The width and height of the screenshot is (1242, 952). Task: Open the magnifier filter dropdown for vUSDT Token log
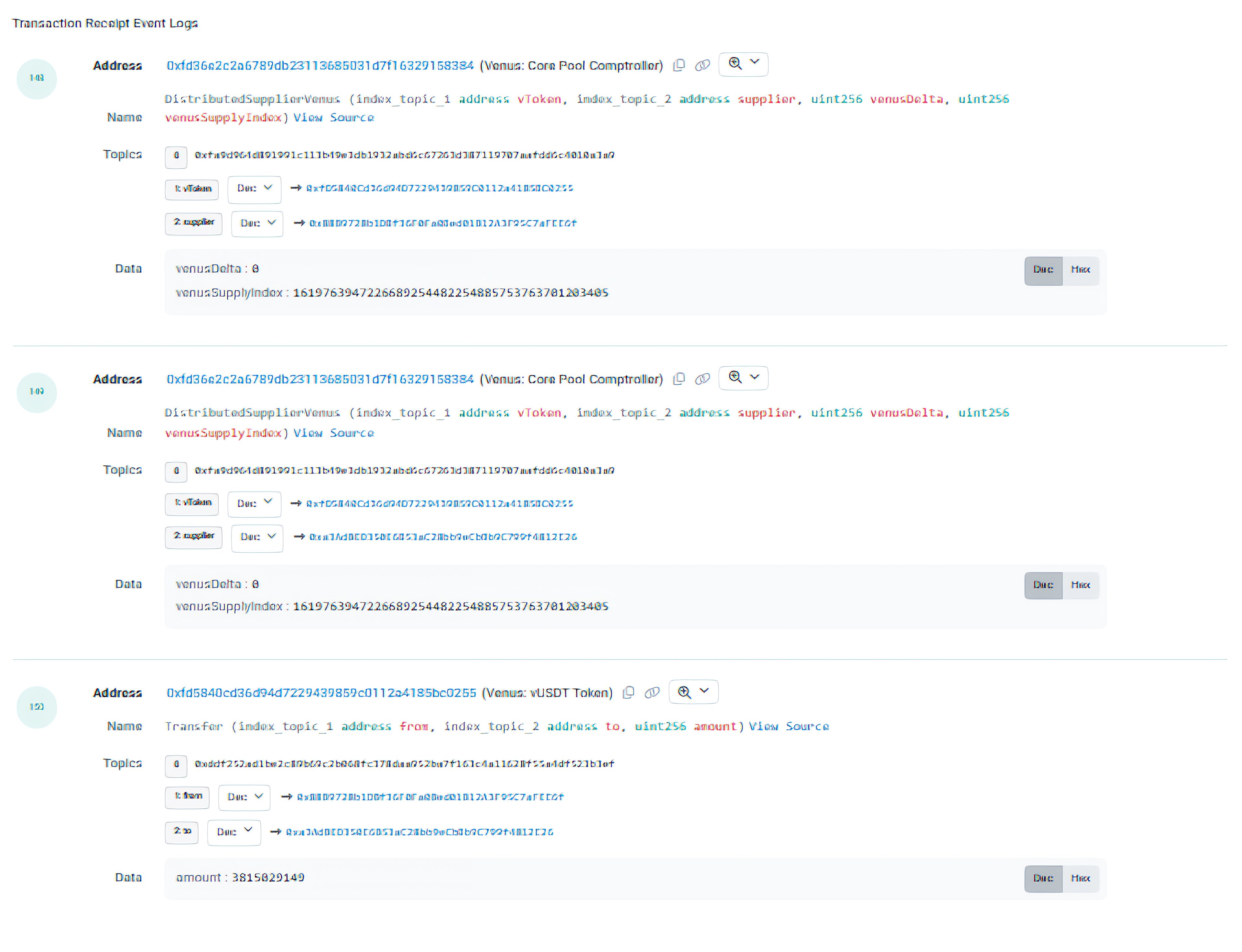pos(693,692)
